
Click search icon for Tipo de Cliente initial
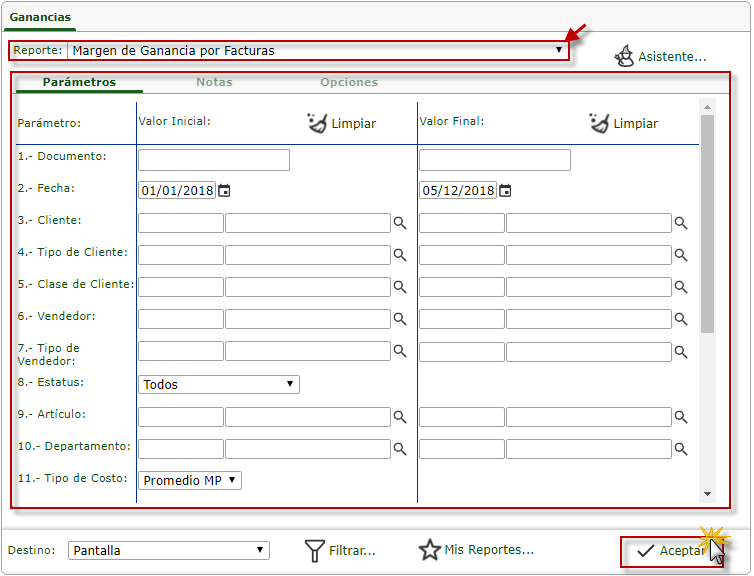coord(399,255)
